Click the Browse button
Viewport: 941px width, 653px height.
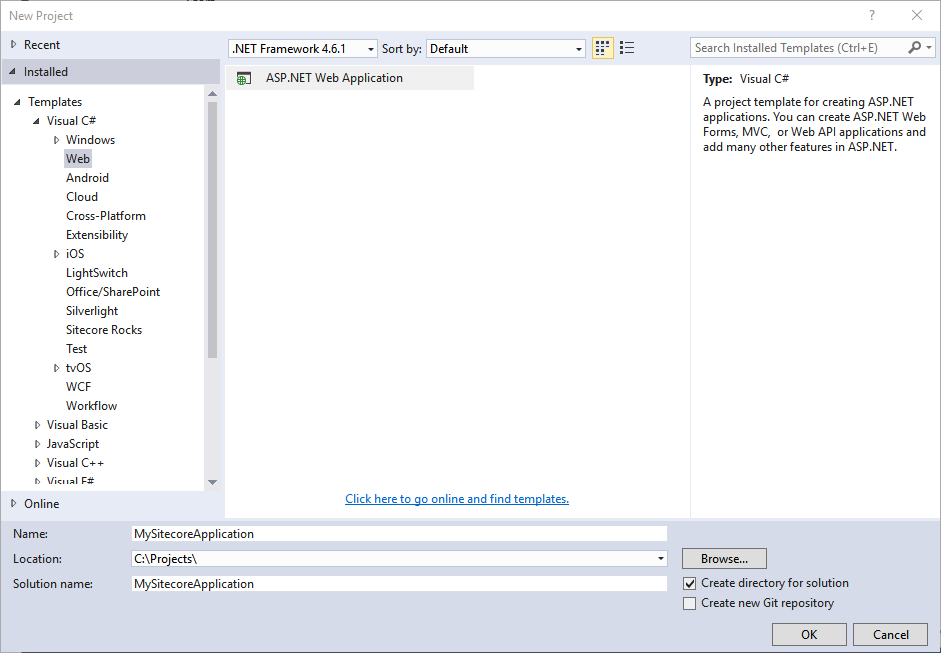(x=724, y=558)
